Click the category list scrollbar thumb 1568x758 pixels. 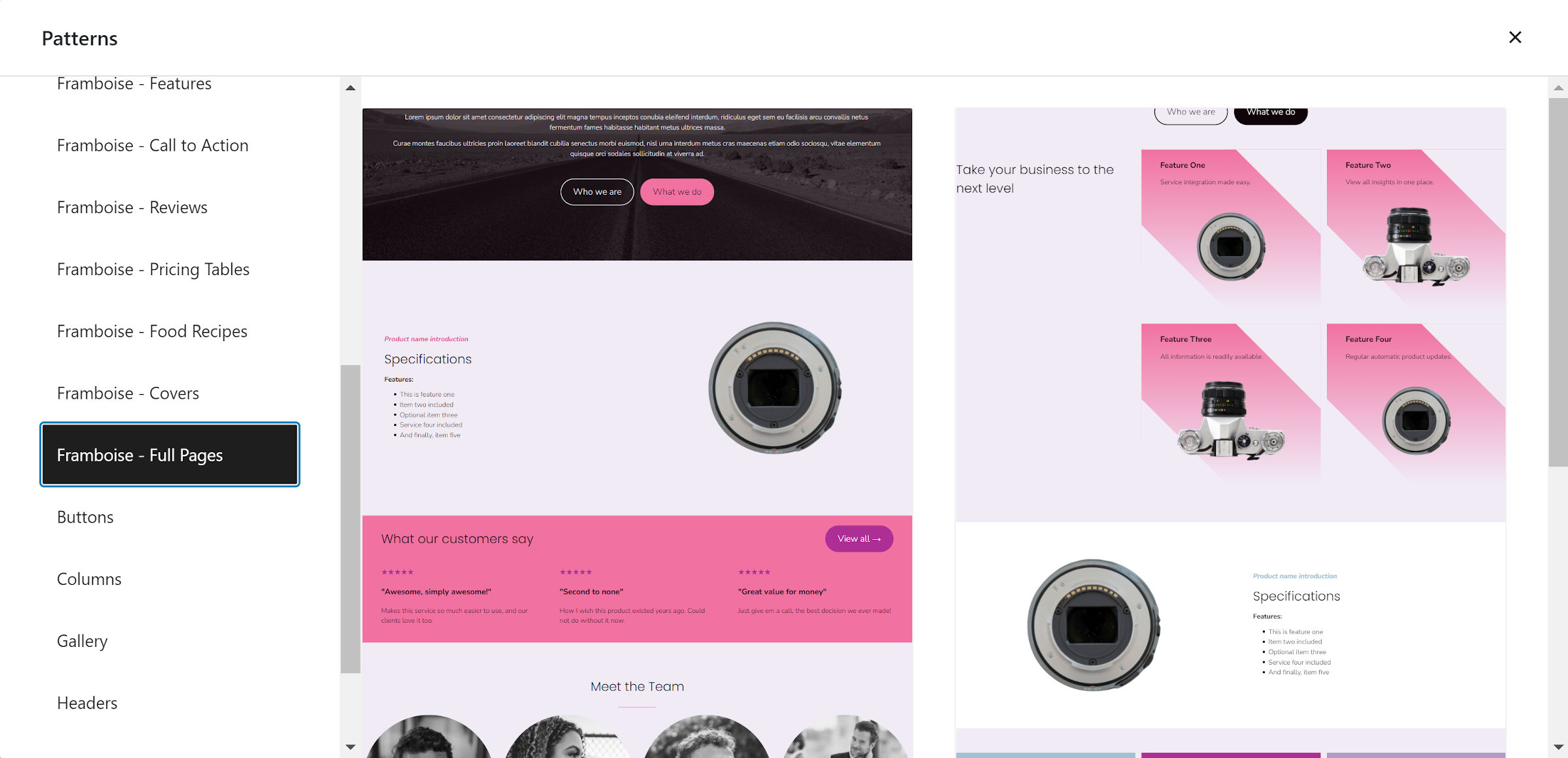click(350, 519)
